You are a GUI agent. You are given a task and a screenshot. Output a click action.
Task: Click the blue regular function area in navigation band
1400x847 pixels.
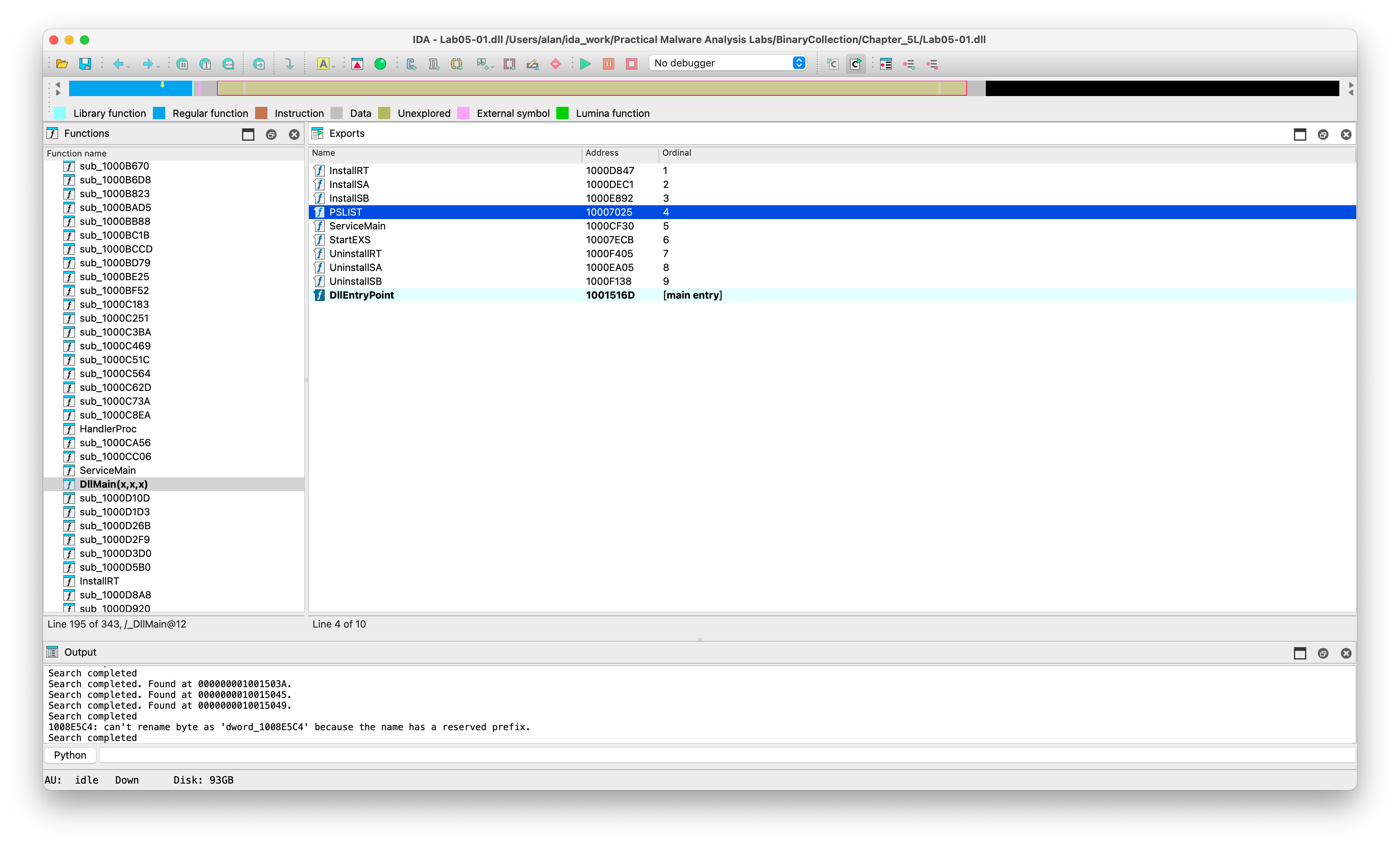tap(130, 88)
